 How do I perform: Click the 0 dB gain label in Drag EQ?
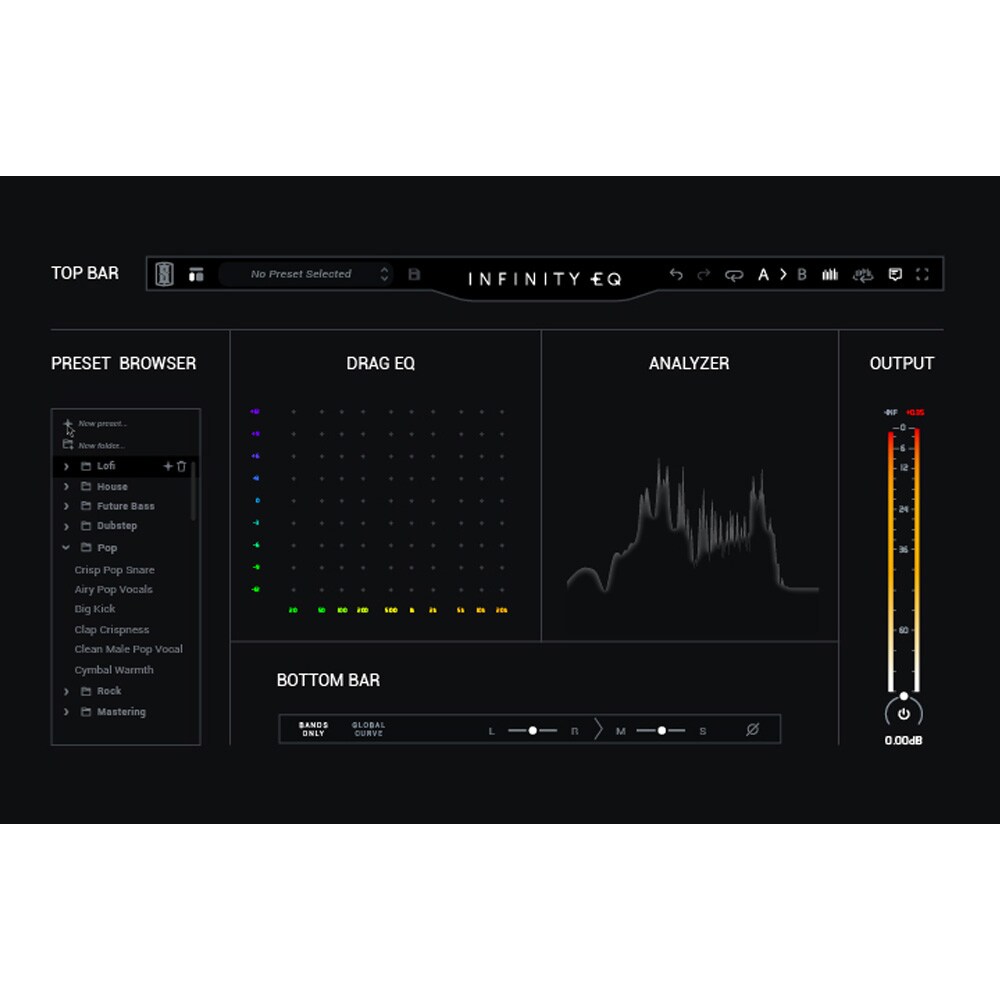pyautogui.click(x=257, y=501)
